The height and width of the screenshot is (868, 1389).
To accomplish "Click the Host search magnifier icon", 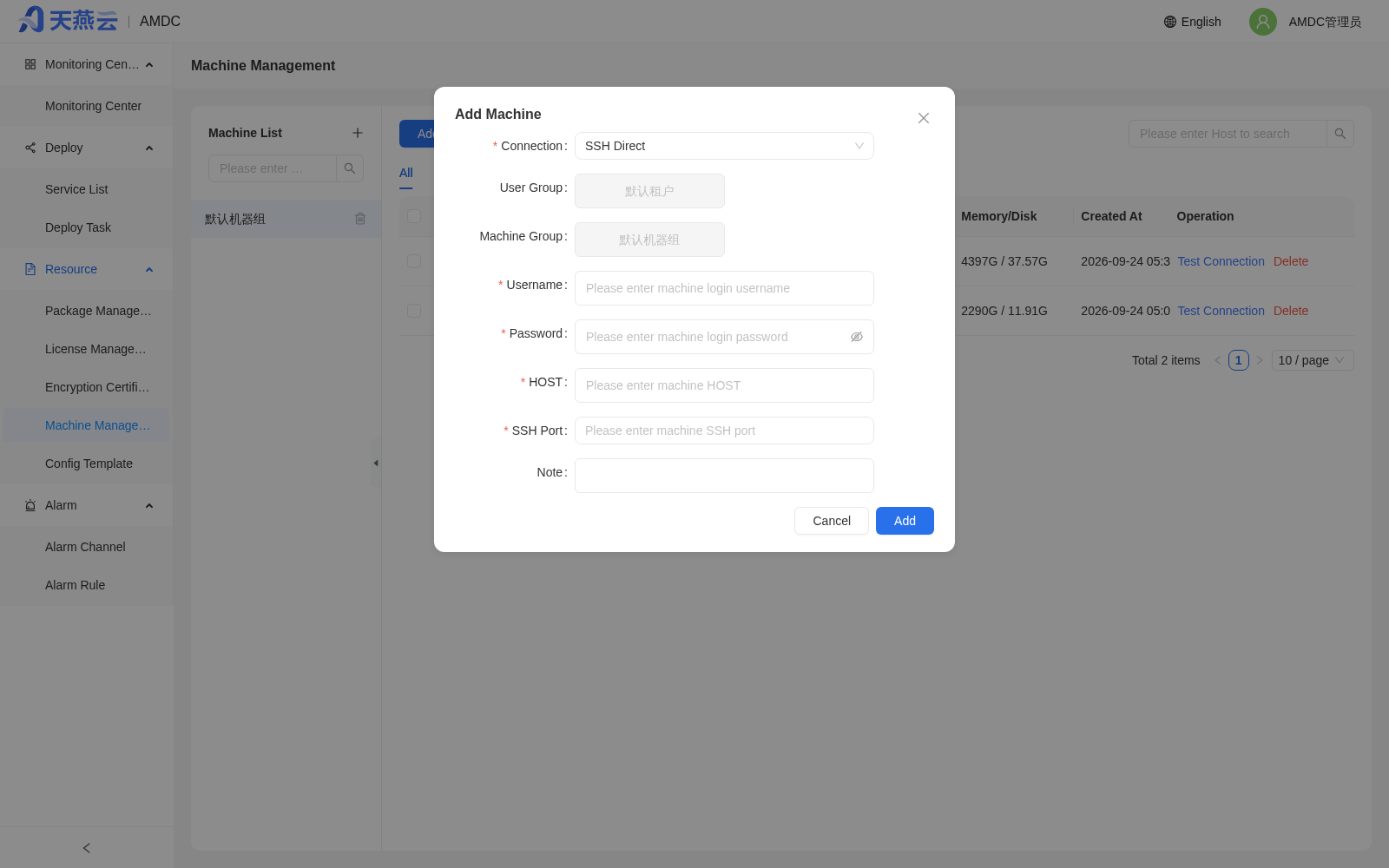I will 1340,134.
